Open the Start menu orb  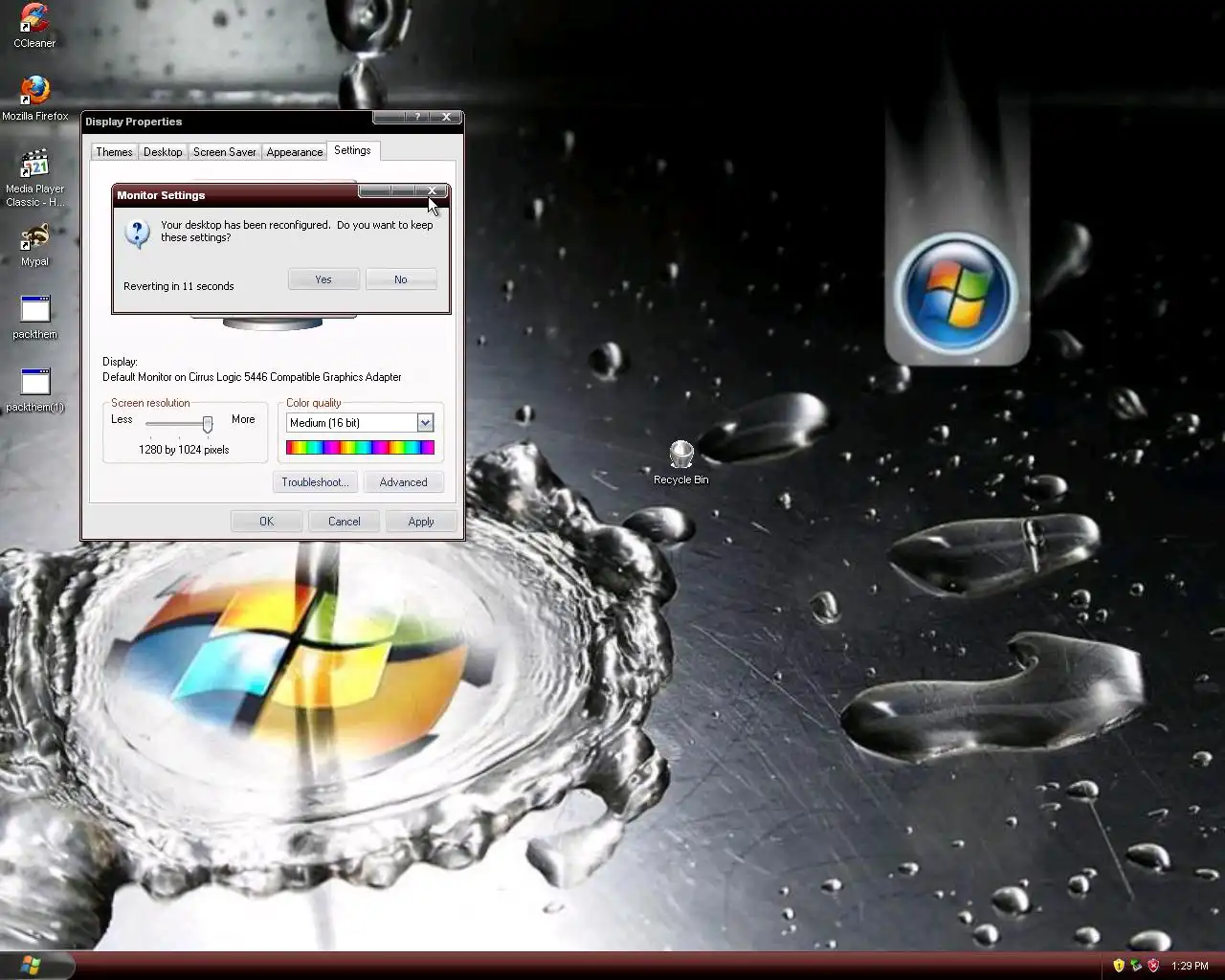point(30,965)
